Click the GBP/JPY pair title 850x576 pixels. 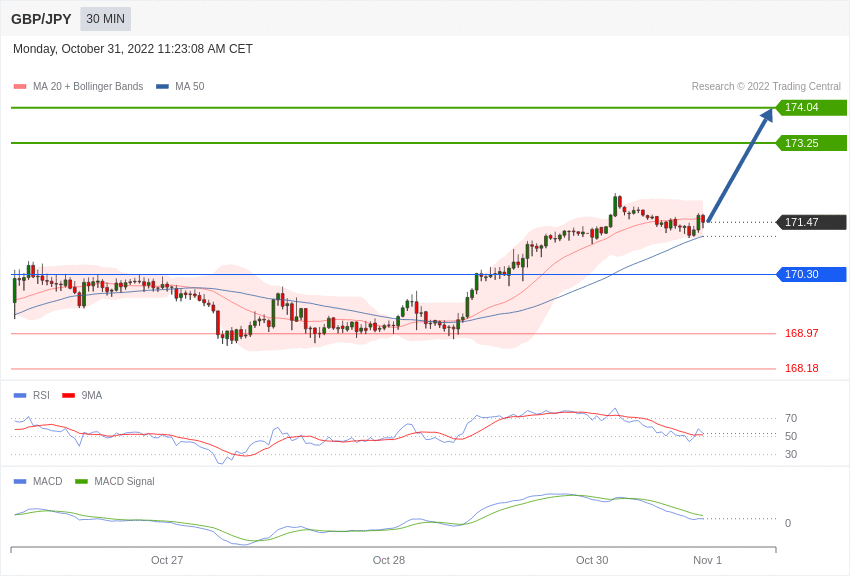coord(41,19)
